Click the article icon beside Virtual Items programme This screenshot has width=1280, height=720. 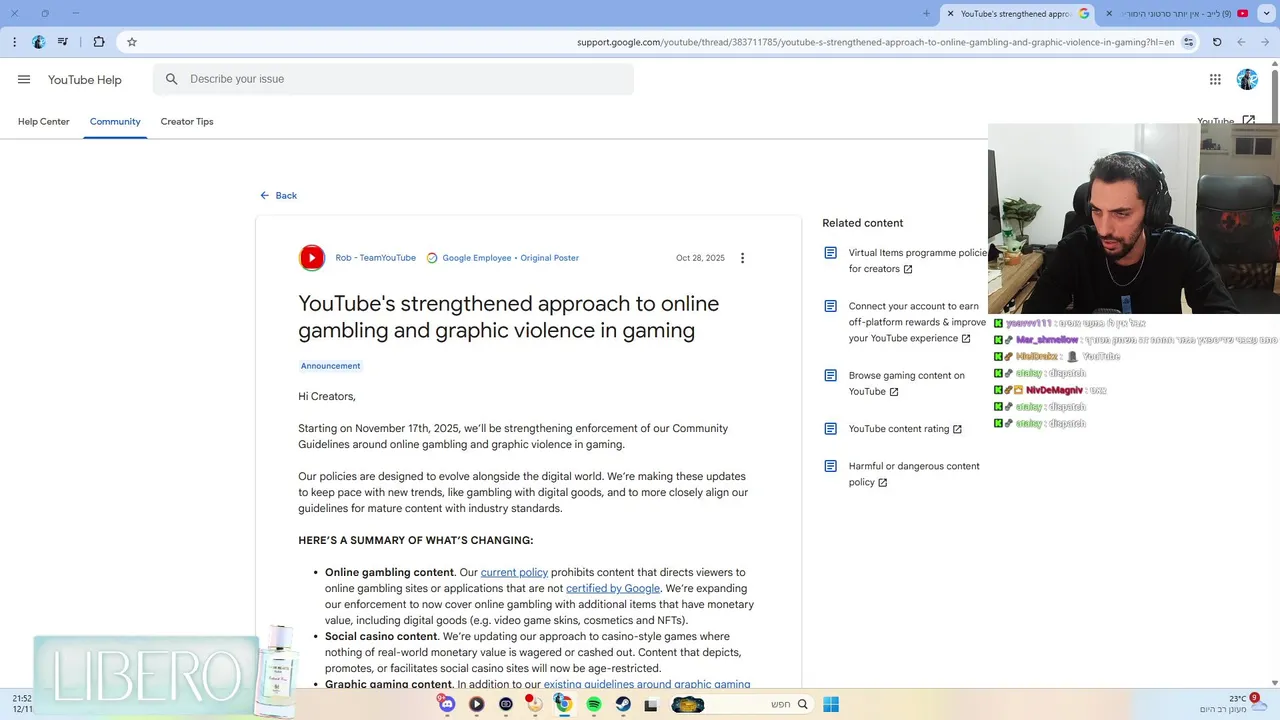pos(830,253)
